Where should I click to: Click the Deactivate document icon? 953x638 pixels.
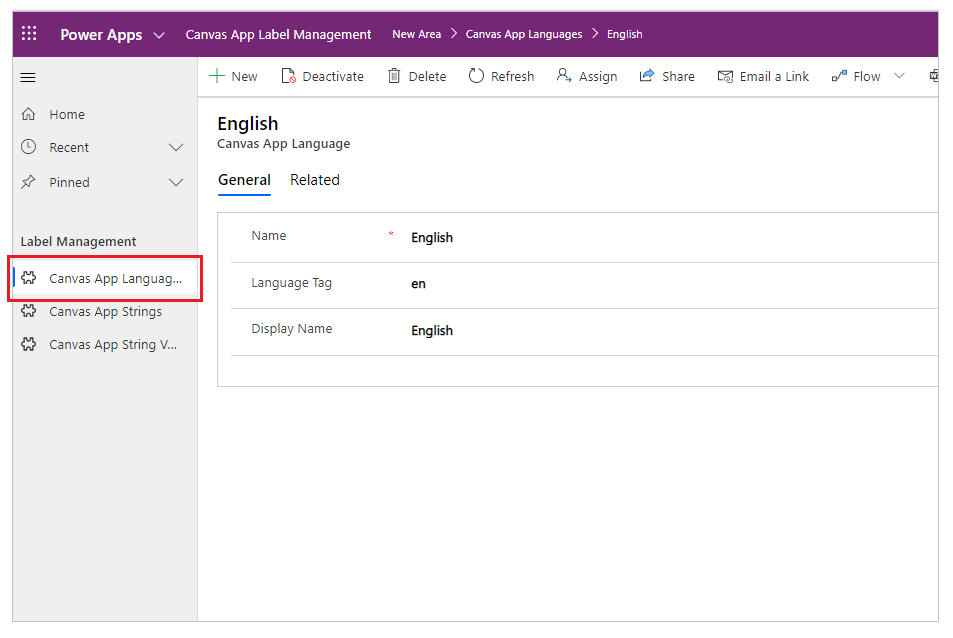click(289, 76)
